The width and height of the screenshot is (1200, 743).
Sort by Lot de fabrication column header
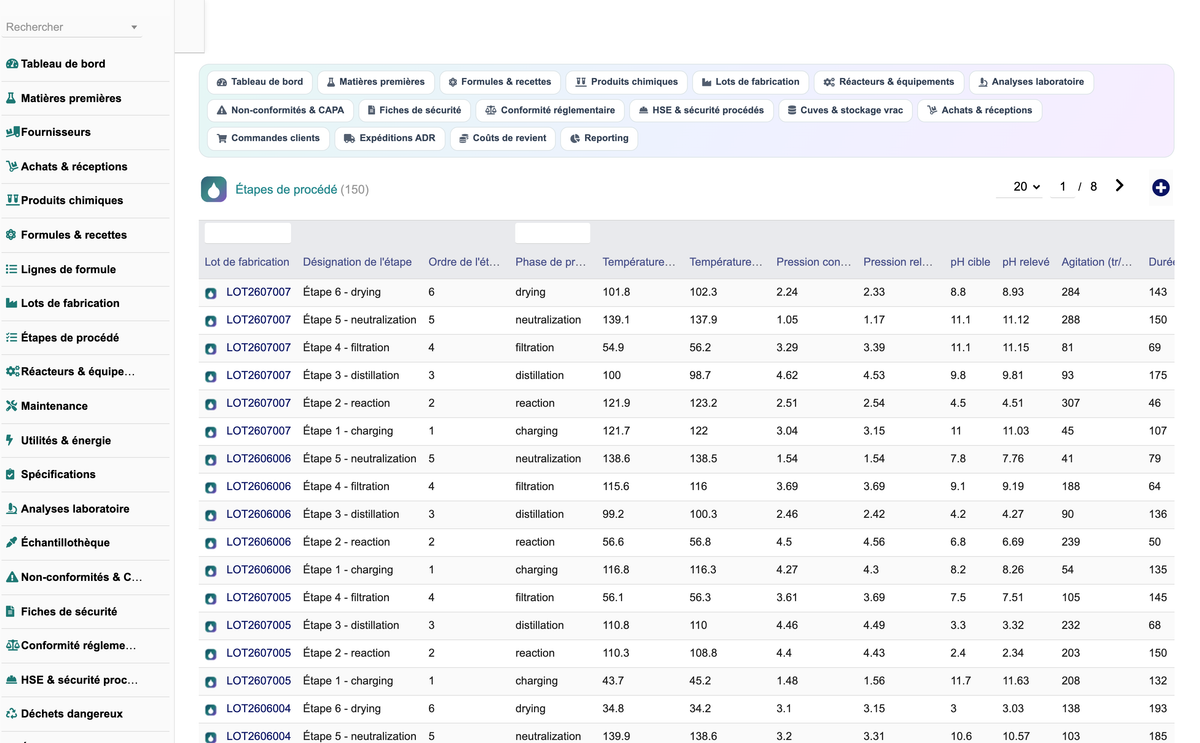click(x=247, y=262)
